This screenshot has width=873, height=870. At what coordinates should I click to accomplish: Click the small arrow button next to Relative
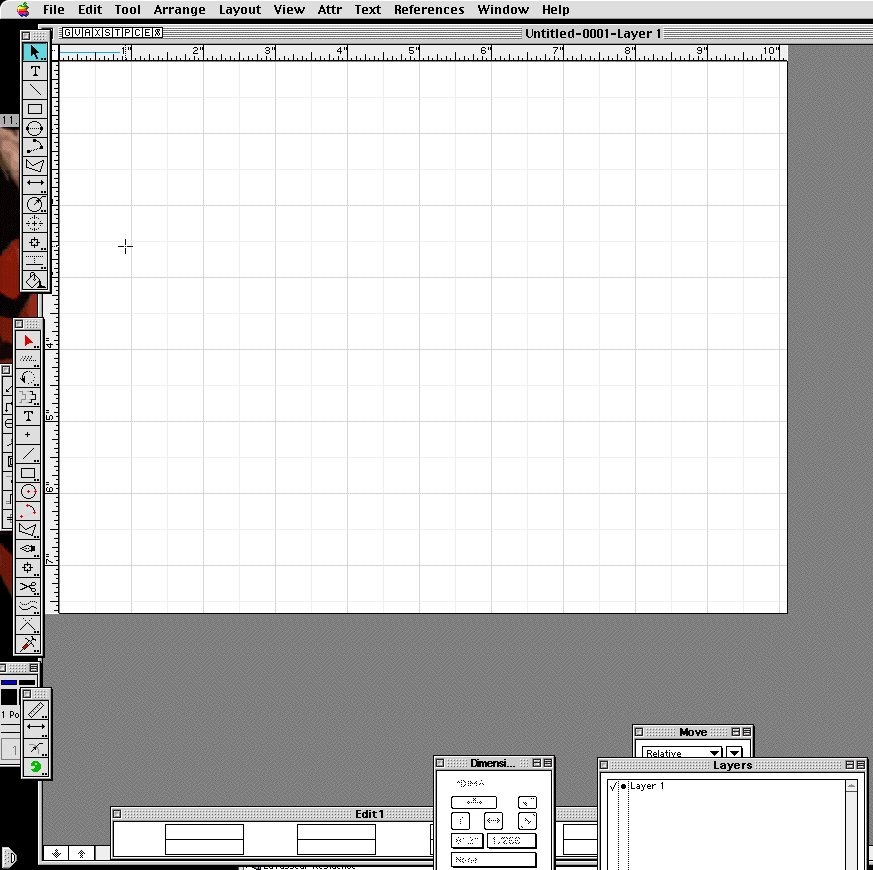pyautogui.click(x=735, y=753)
